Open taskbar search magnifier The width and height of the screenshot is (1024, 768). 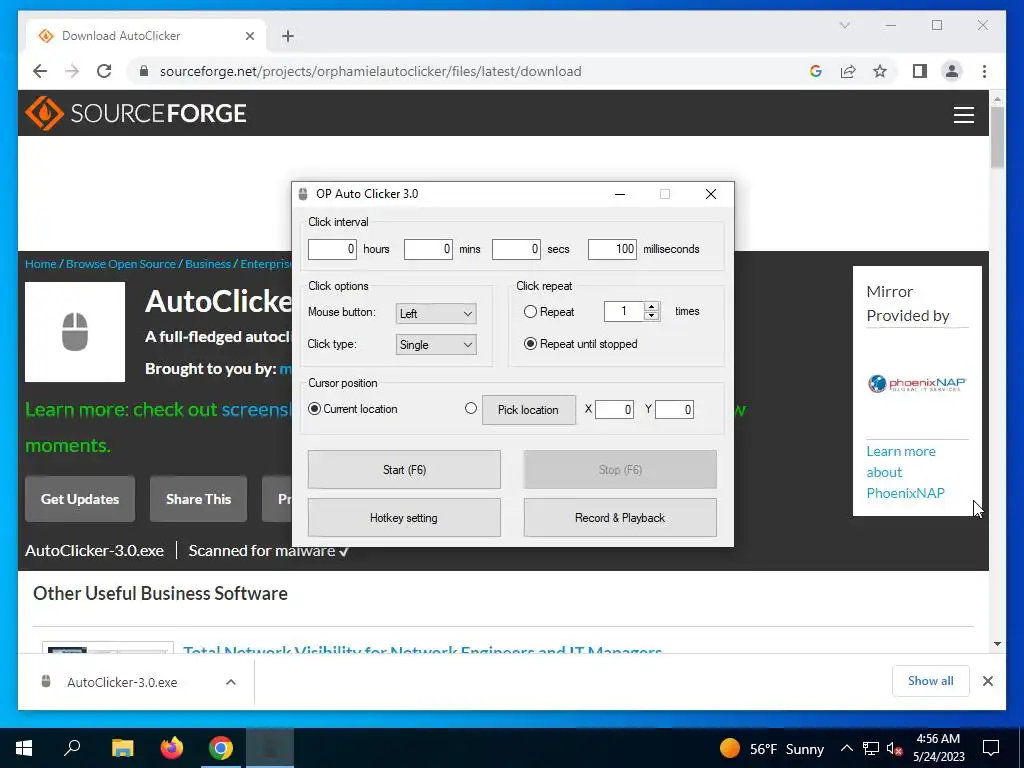72,748
